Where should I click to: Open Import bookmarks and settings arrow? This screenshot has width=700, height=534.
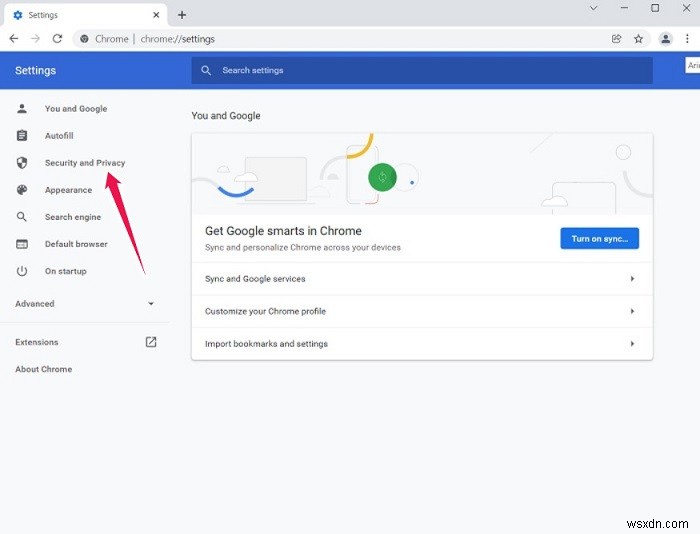(x=632, y=344)
